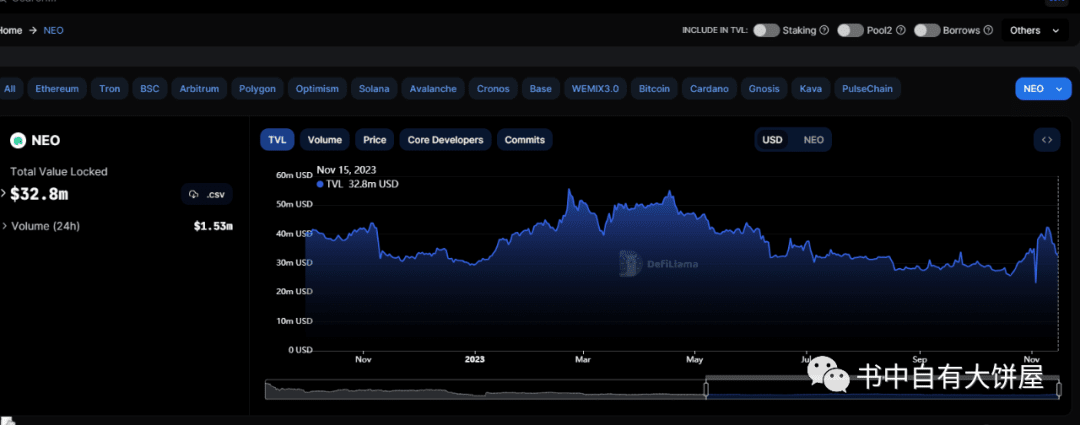
Task: Click the left handle of the range slider
Action: [x=705, y=389]
